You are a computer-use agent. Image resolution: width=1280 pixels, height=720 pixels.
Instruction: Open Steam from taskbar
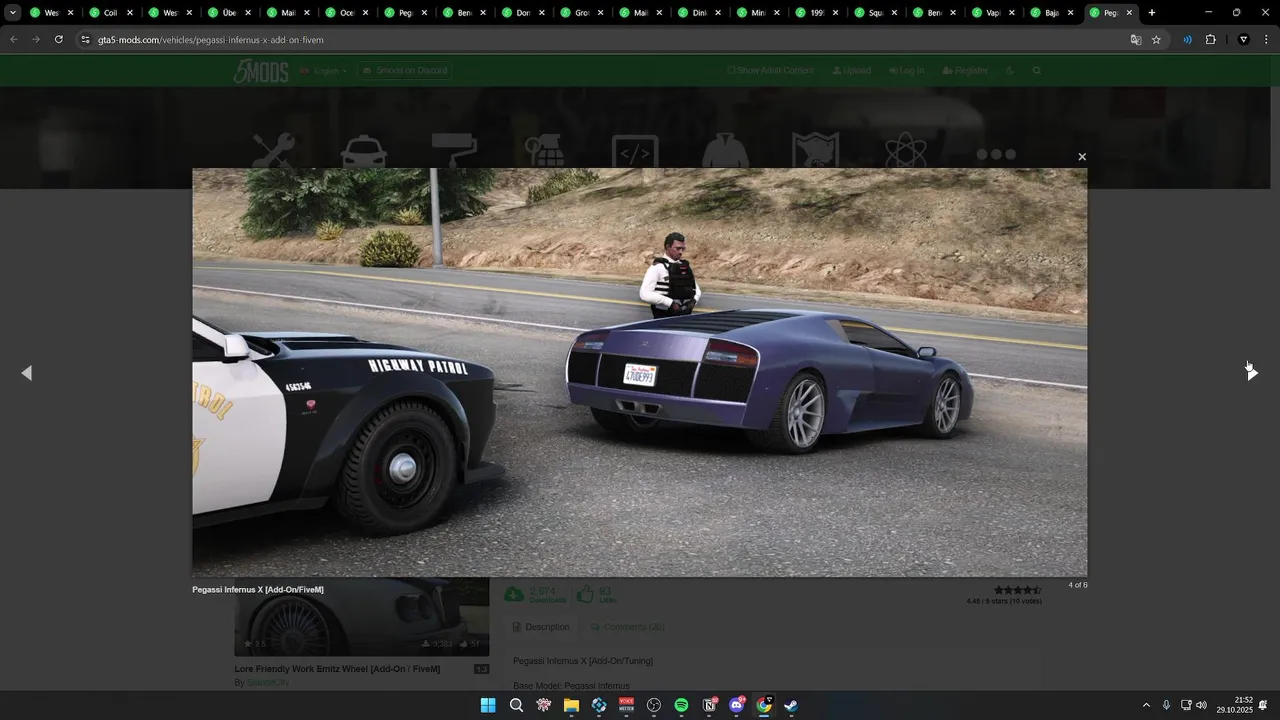point(791,705)
